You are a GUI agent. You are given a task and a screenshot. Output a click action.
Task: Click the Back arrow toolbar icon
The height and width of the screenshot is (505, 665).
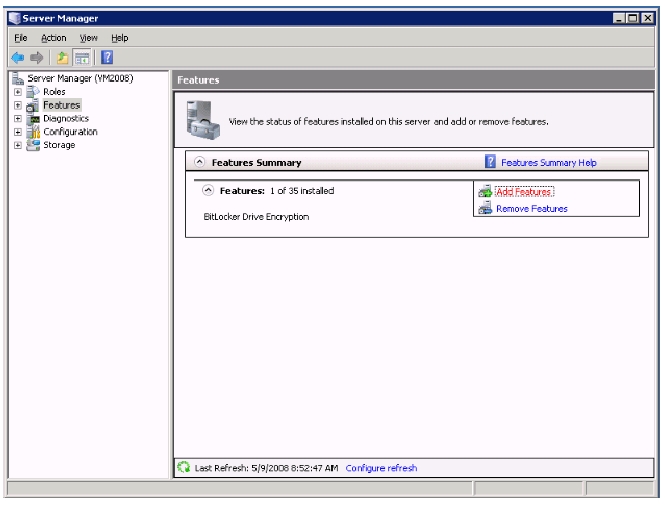click(x=18, y=57)
